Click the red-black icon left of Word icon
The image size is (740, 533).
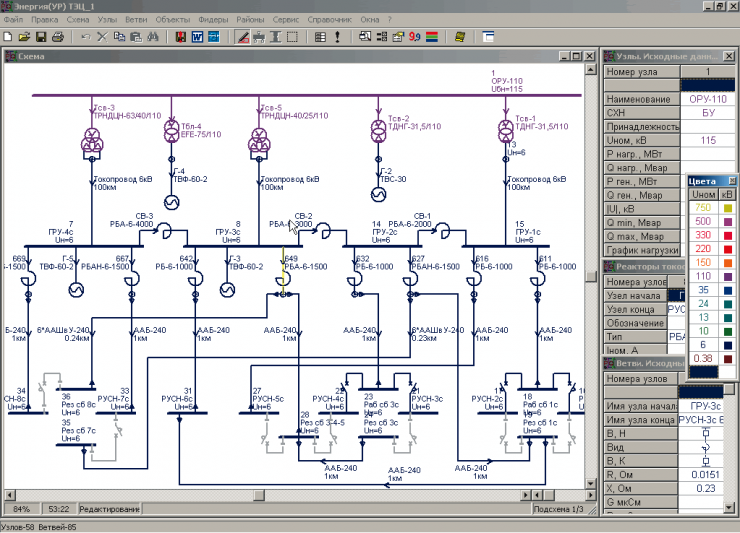tap(180, 37)
